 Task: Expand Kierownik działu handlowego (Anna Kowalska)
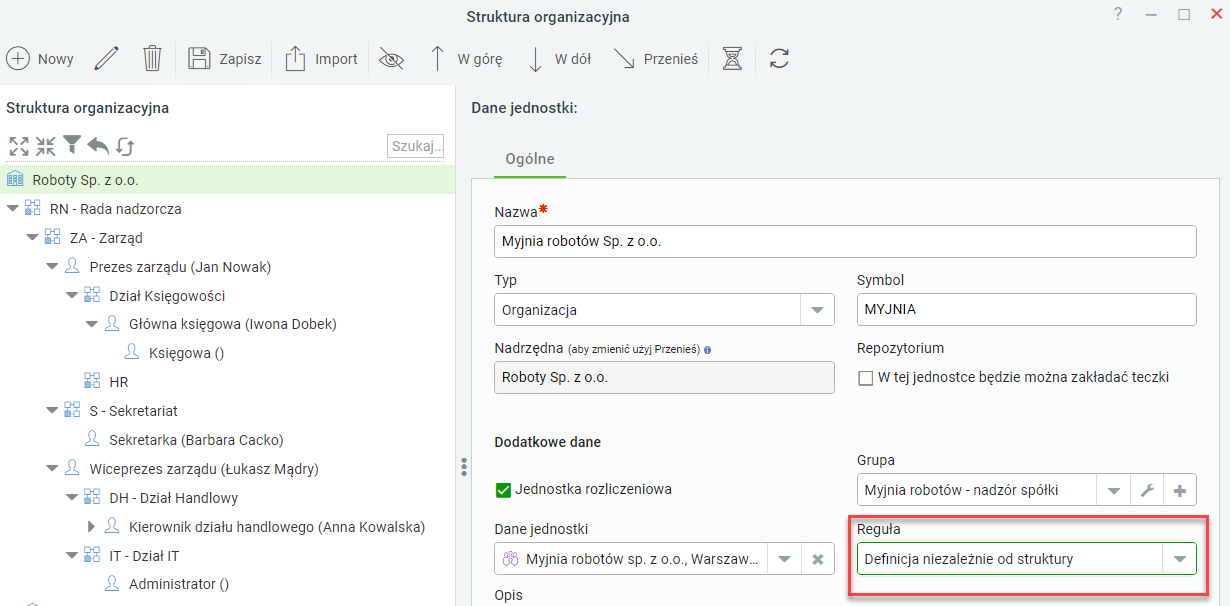click(x=92, y=526)
